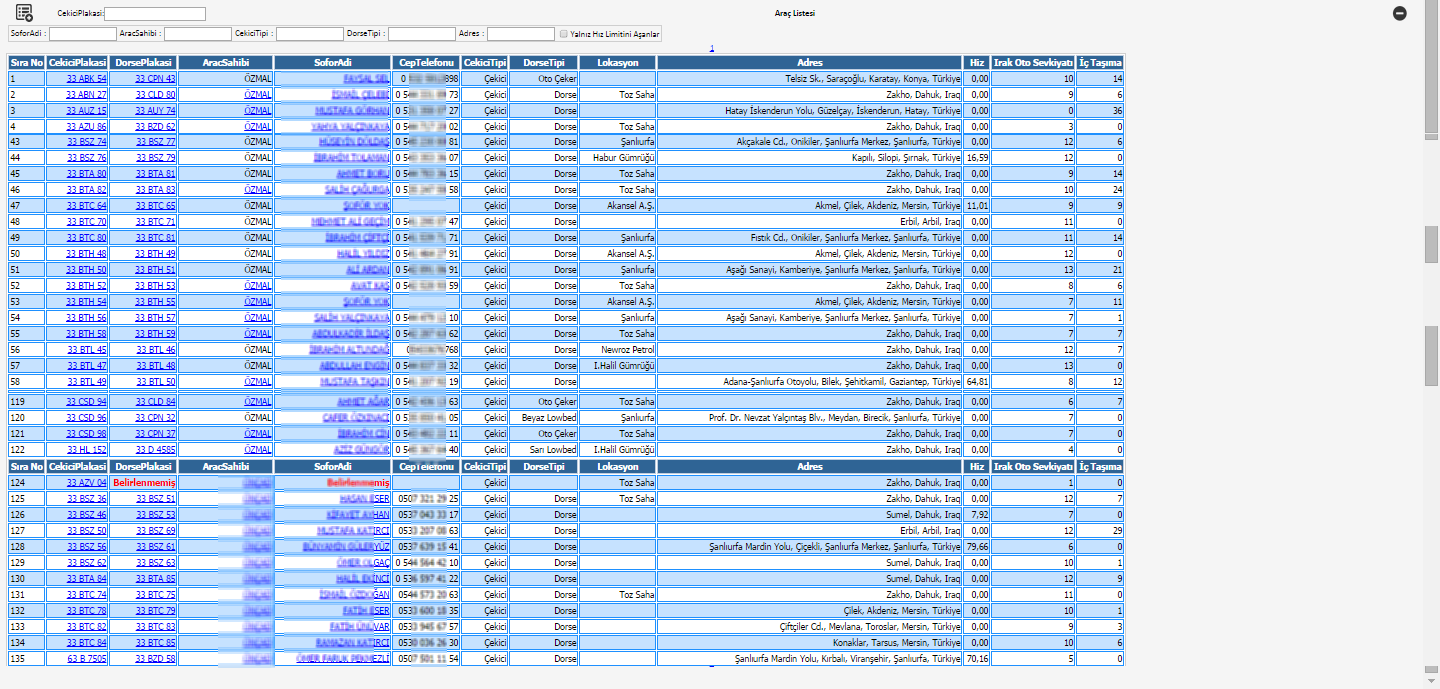
Task: Select address Telsiz Sk., Saraçoğlu, Karatay, Konya
Action: [872, 78]
